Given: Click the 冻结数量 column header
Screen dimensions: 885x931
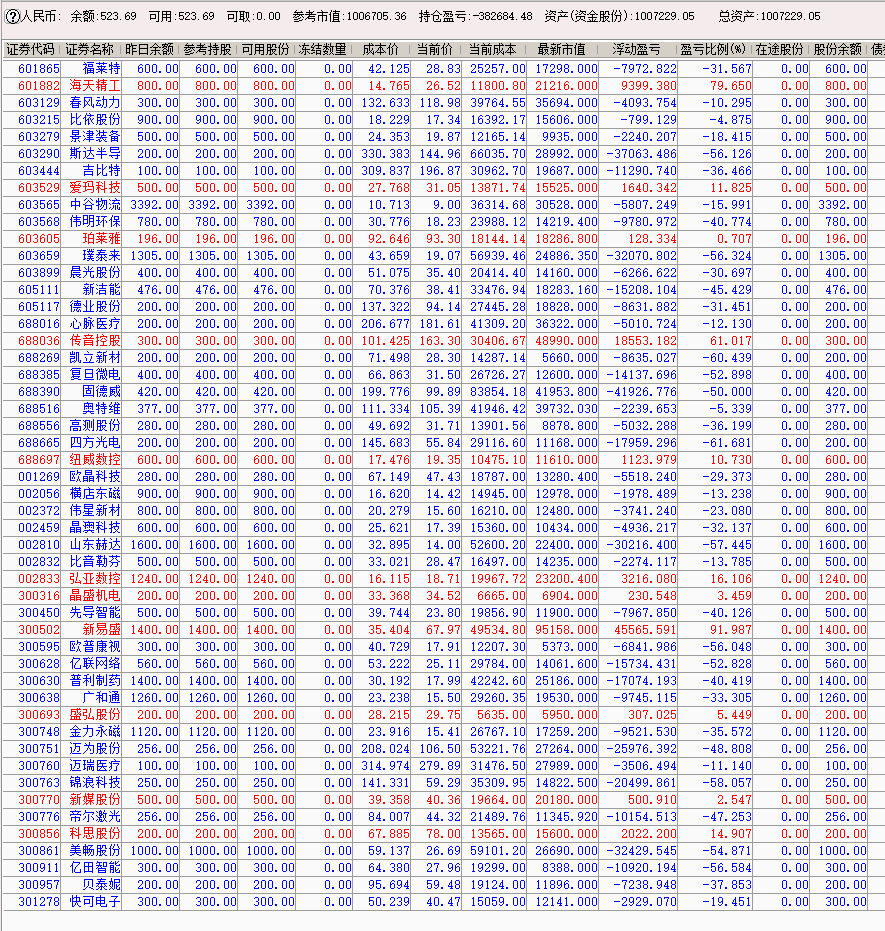Looking at the screenshot, I should point(323,49).
